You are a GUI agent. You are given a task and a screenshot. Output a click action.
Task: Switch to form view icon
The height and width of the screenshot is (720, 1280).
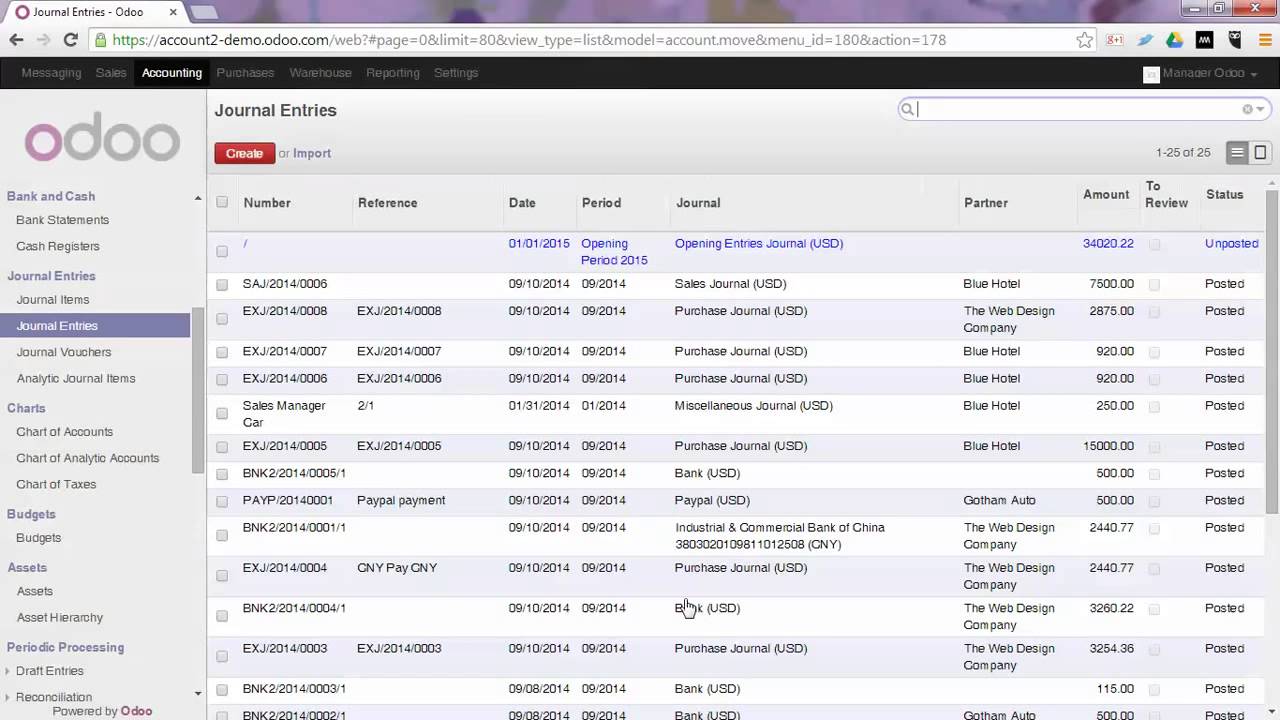point(1261,153)
